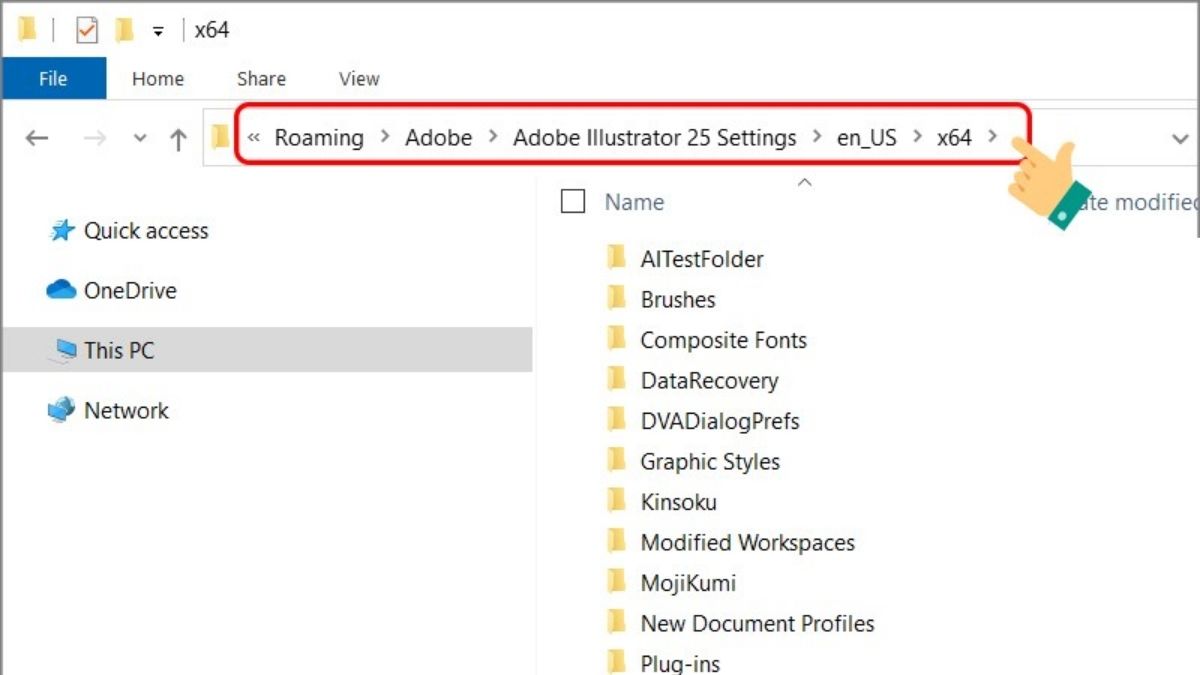Screen dimensions: 1200x675
Task: Select the New Document Profiles folder name
Action: pos(757,624)
